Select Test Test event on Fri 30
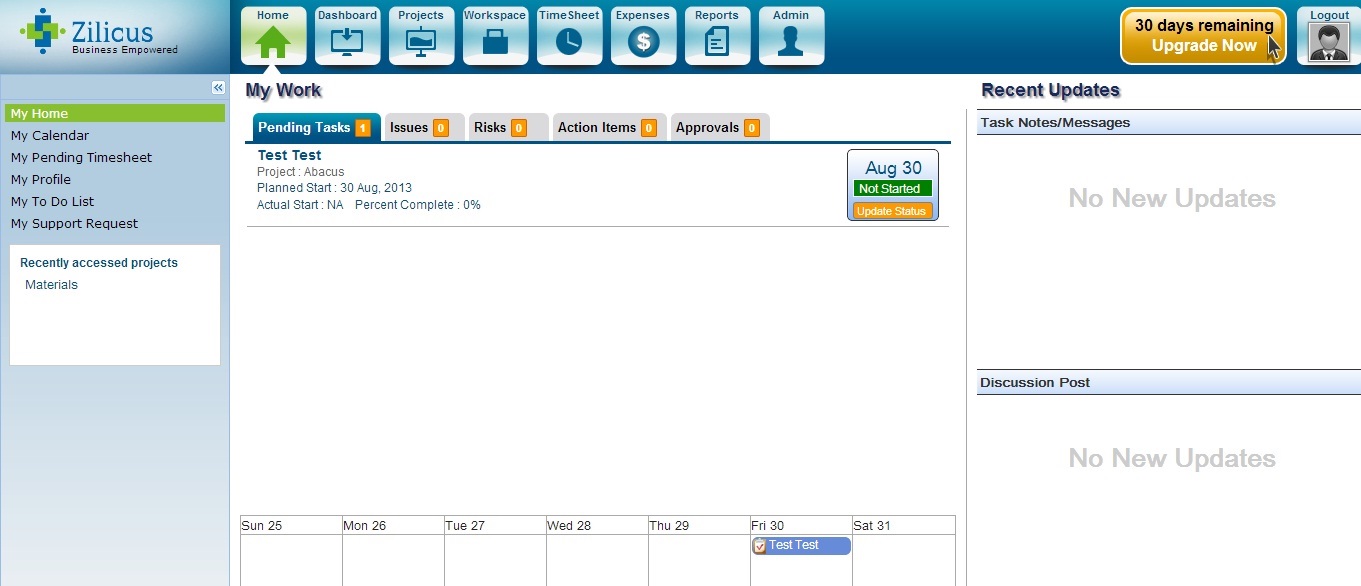 pos(800,545)
